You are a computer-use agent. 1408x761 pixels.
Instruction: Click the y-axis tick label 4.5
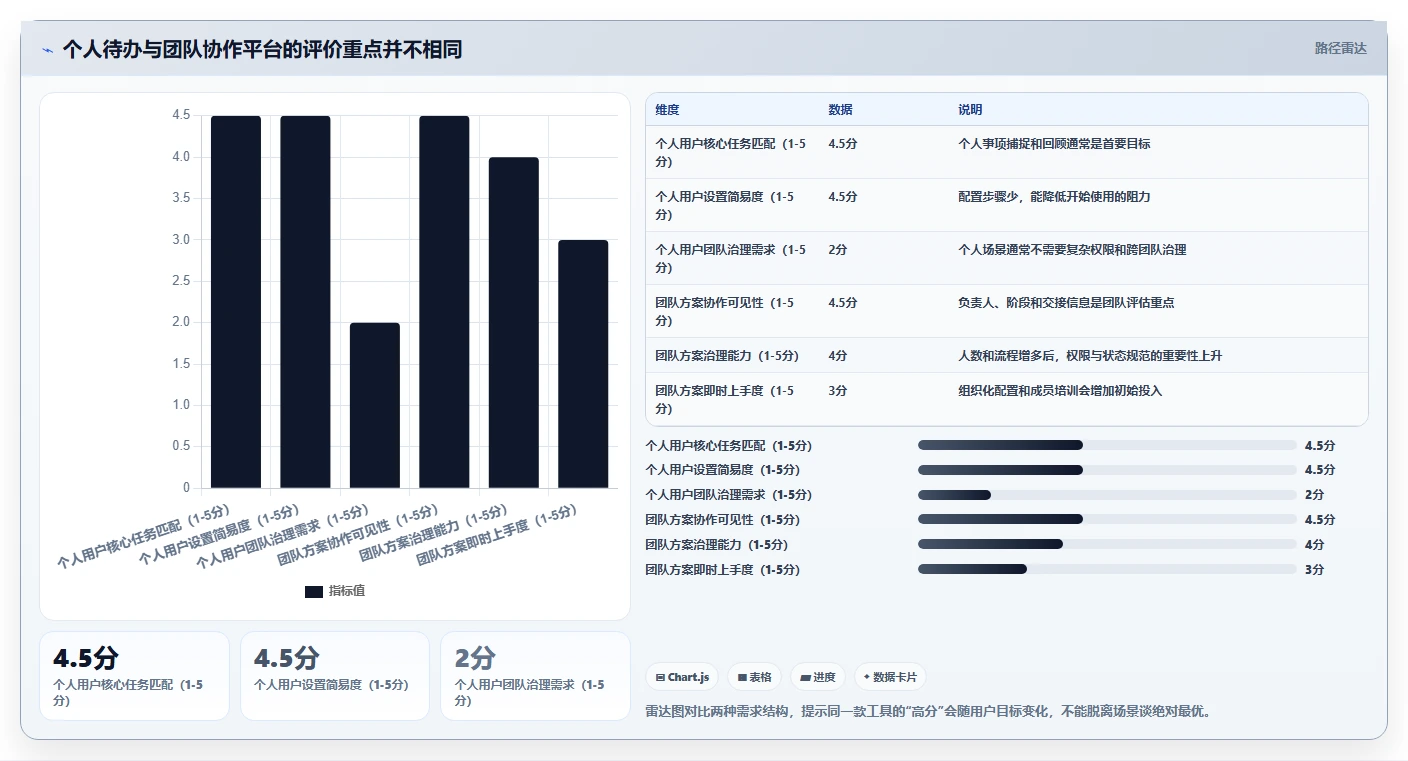coord(181,116)
